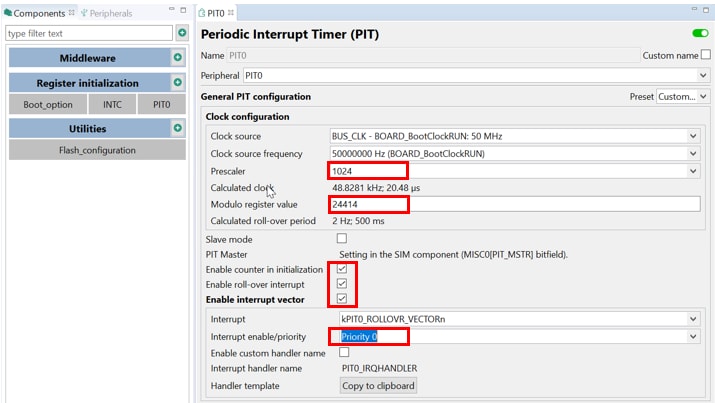This screenshot has width=715, height=403.
Task: Open the Boot_option component
Action: [48, 104]
